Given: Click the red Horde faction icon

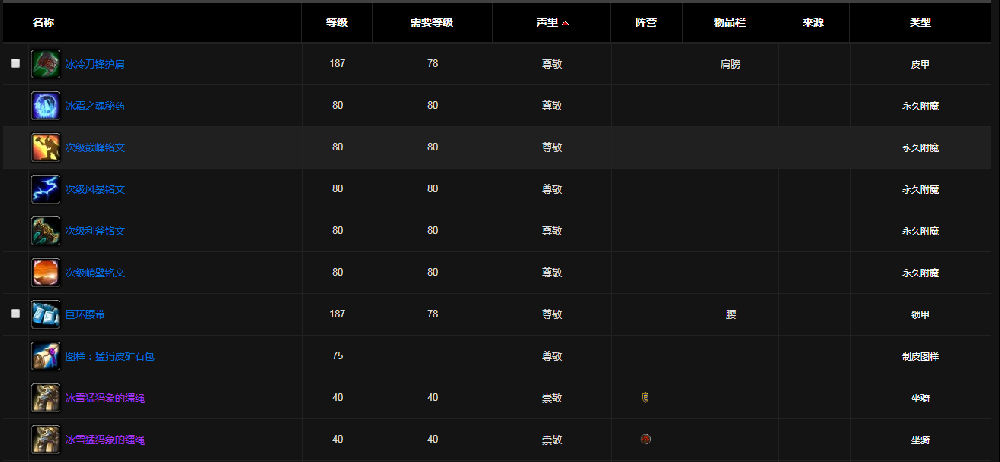Looking at the screenshot, I should click(x=645, y=439).
